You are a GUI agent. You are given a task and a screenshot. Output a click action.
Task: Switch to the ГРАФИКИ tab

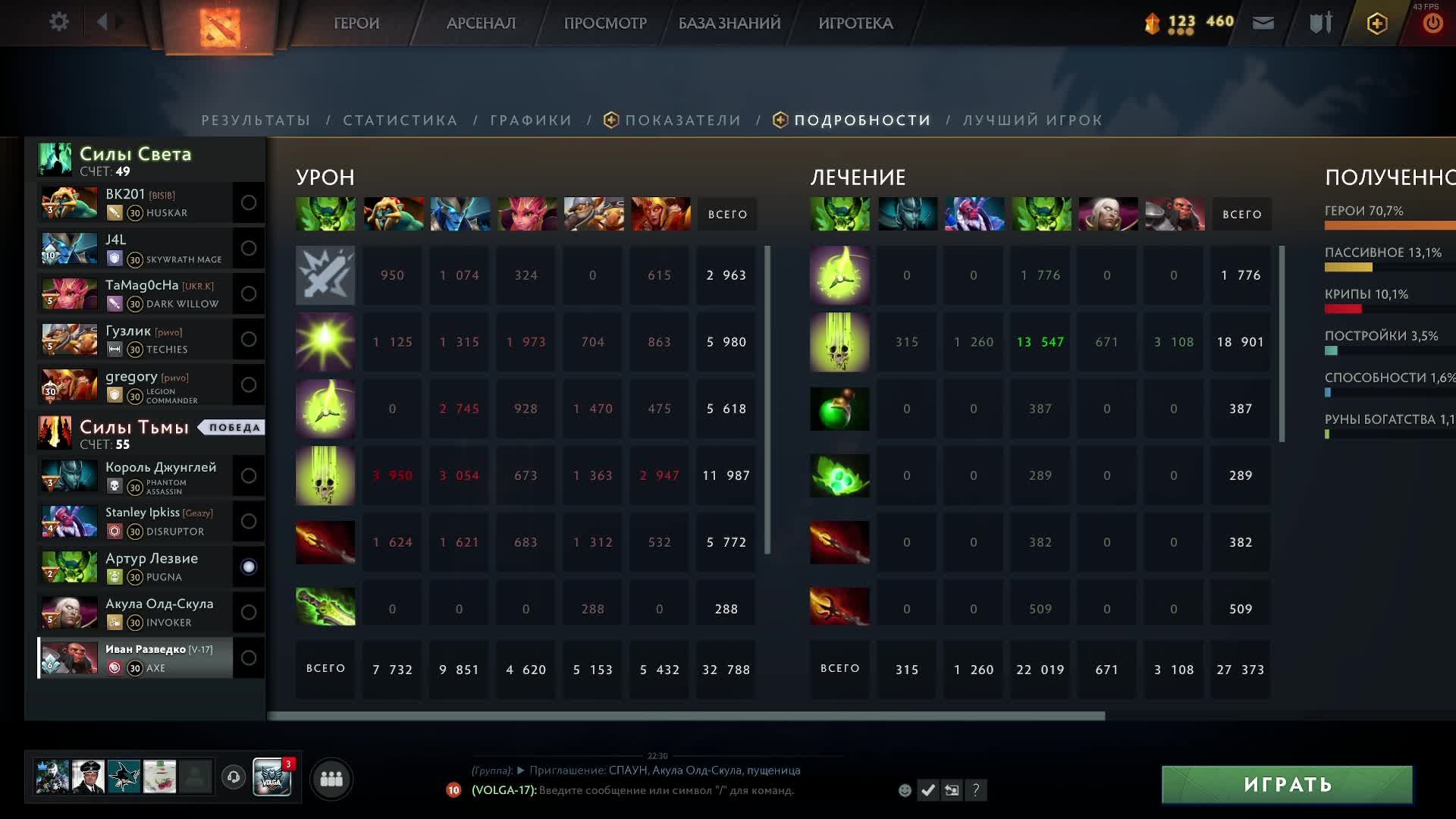(532, 121)
